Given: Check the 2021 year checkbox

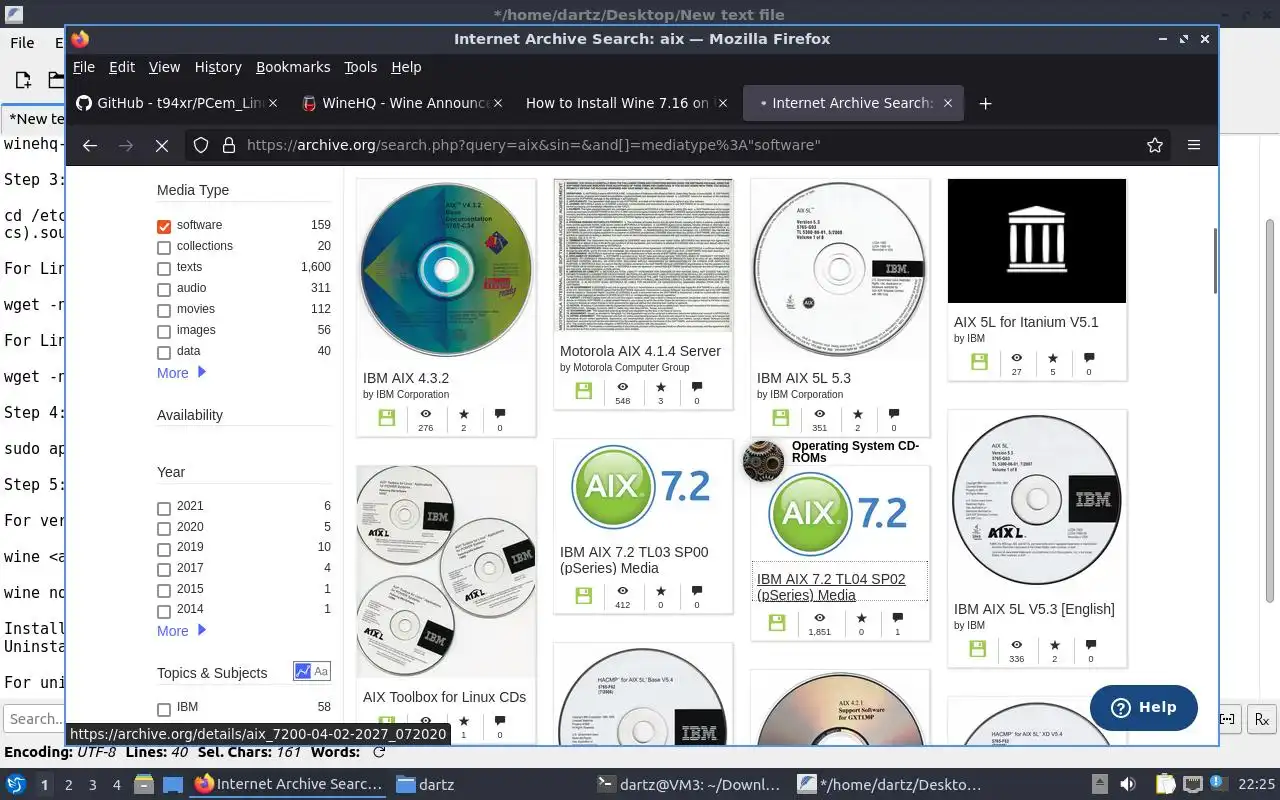Looking at the screenshot, I should 164,508.
